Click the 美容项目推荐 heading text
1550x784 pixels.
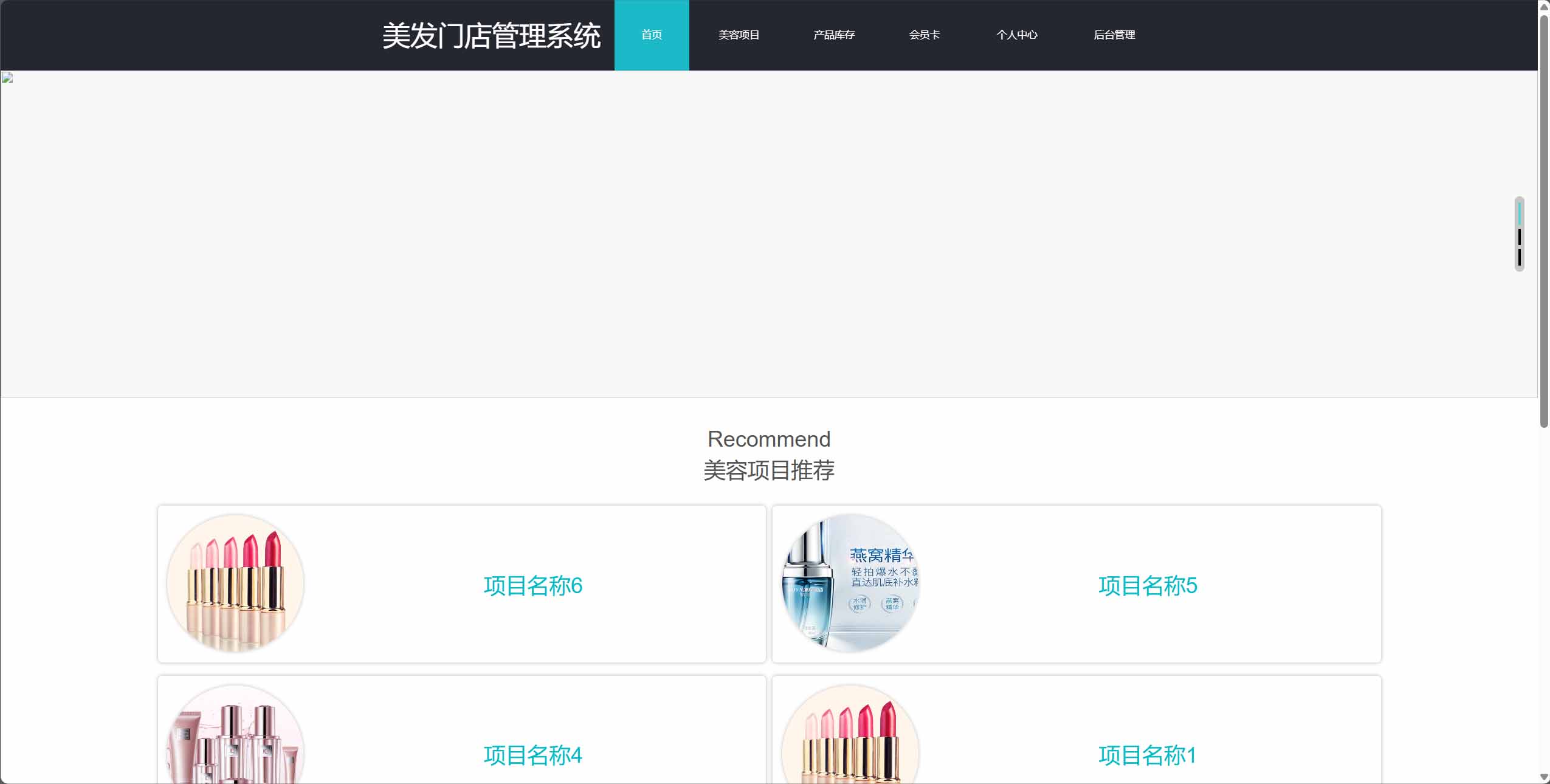click(x=769, y=470)
